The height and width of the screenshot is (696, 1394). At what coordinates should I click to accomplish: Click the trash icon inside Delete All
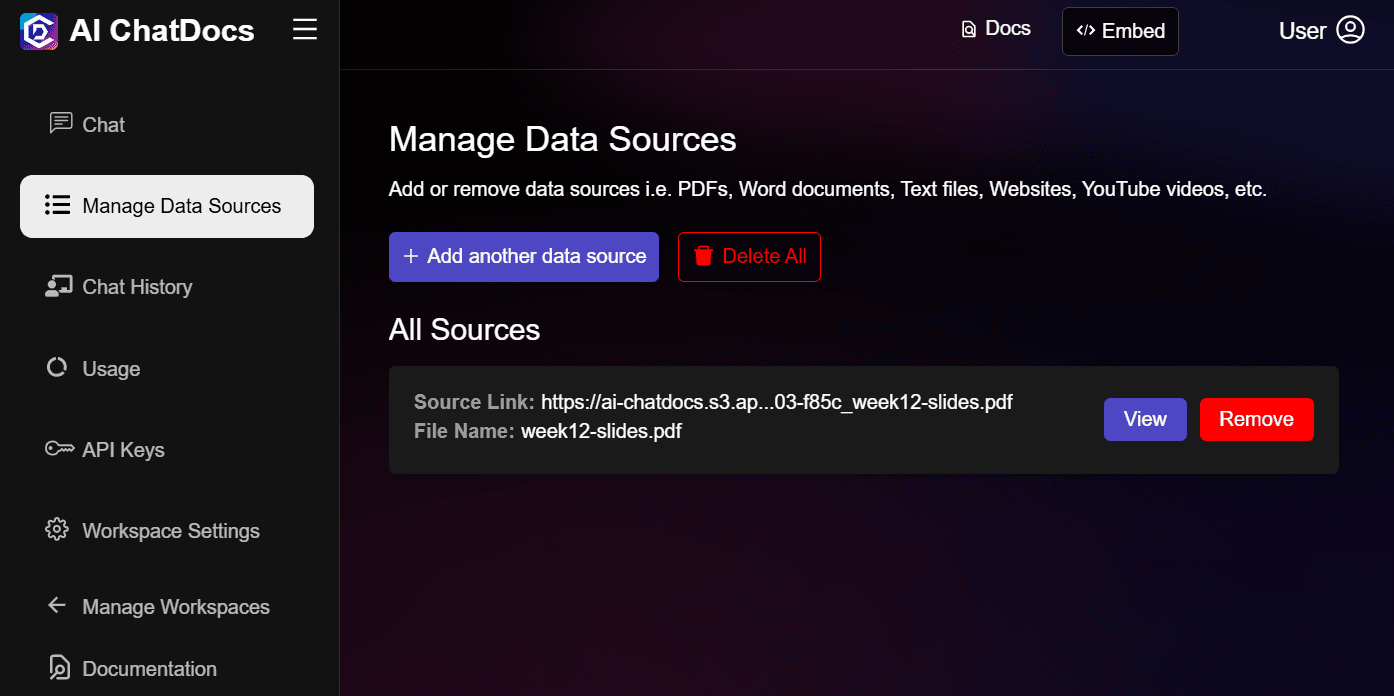705,256
